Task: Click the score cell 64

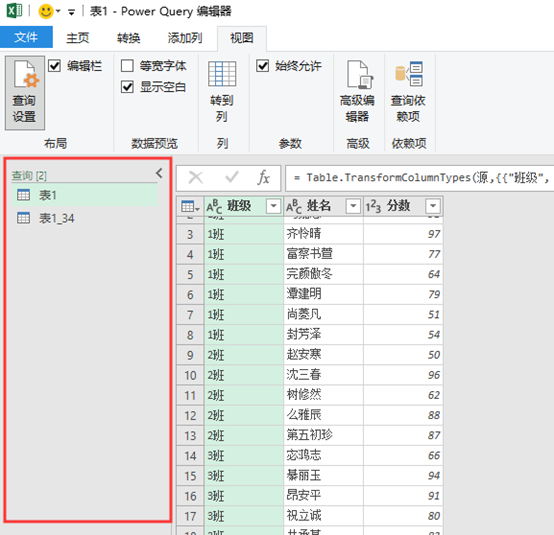Action: [x=403, y=274]
